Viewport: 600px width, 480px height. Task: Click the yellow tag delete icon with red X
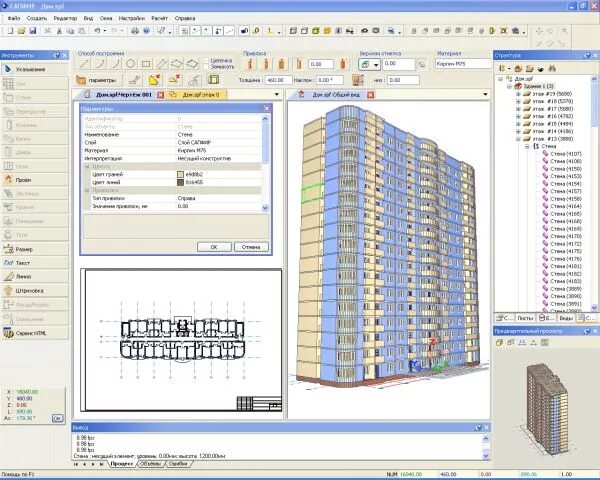(x=155, y=80)
